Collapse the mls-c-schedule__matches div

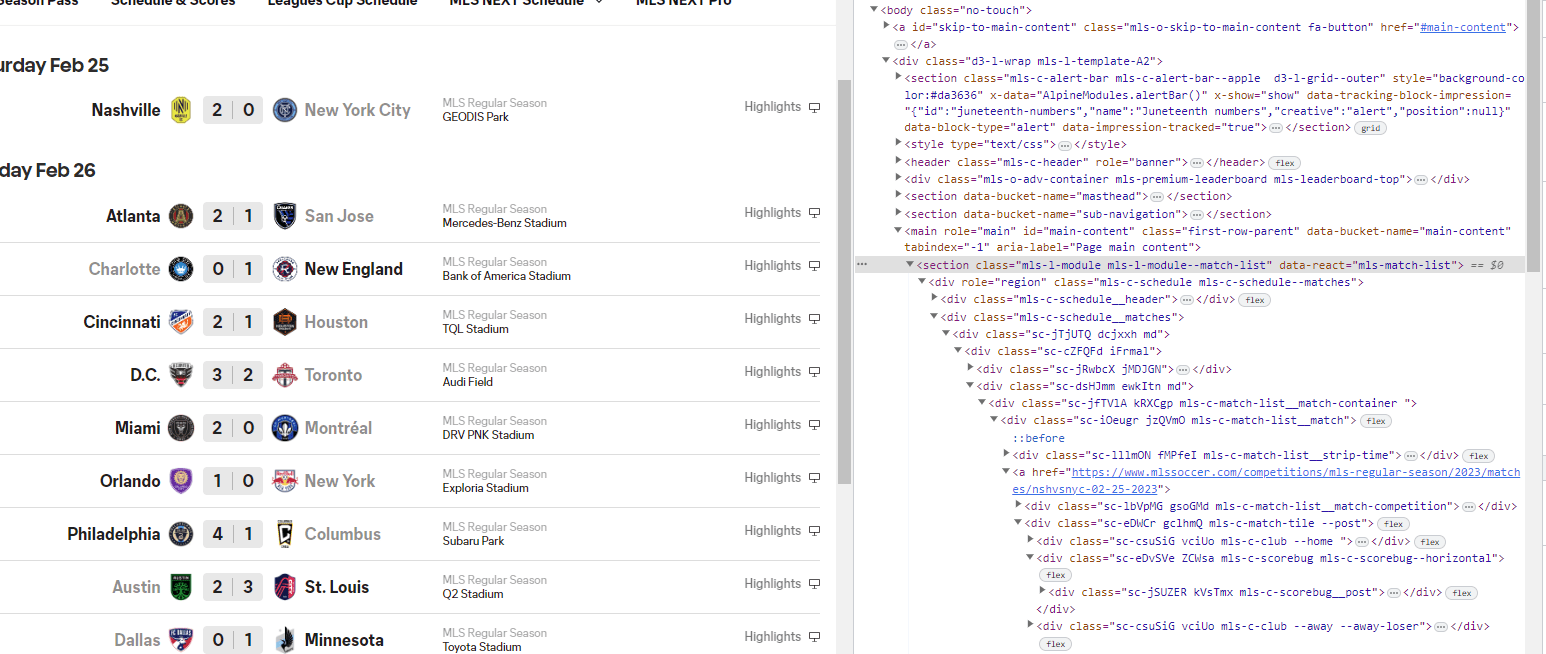(x=934, y=317)
